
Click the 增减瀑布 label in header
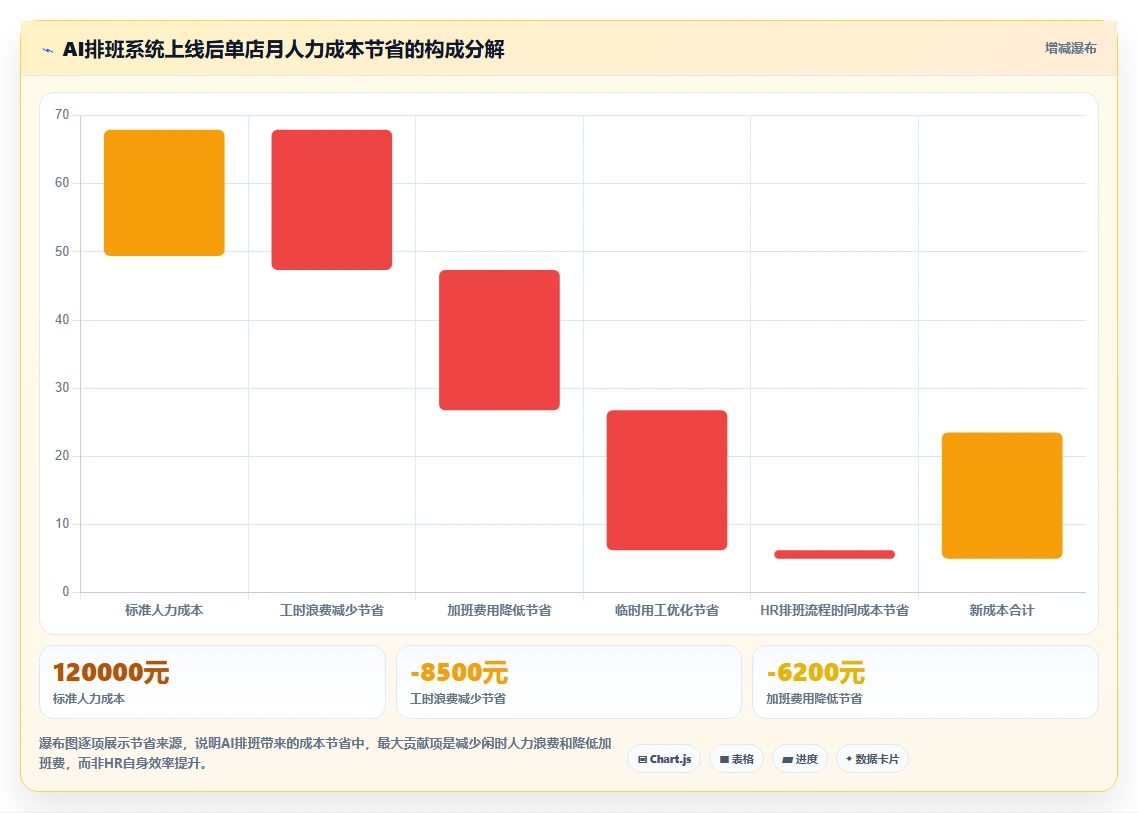(1071, 49)
